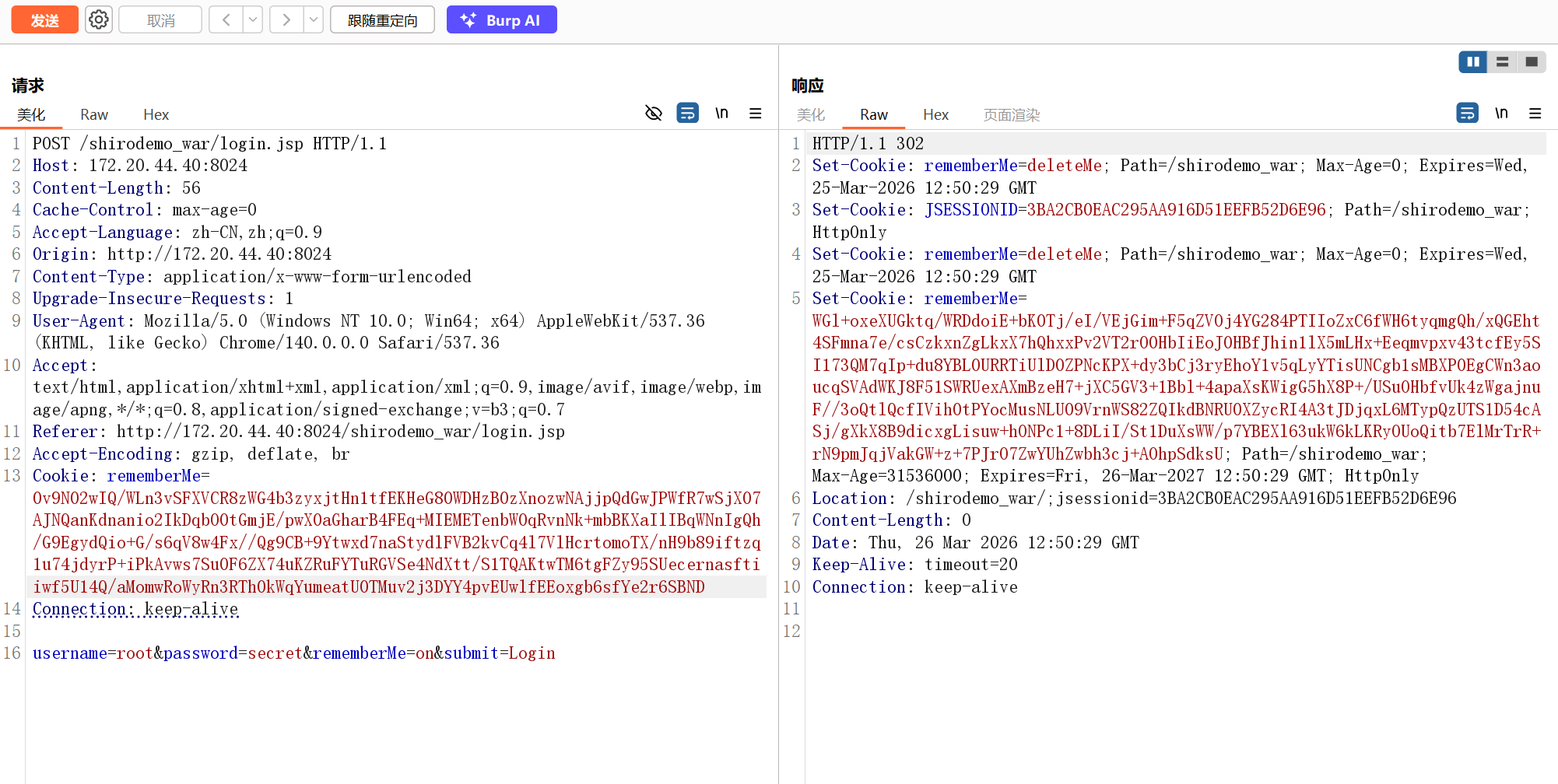The width and height of the screenshot is (1558, 784).
Task: Click the 响应 panel title
Action: (808, 85)
